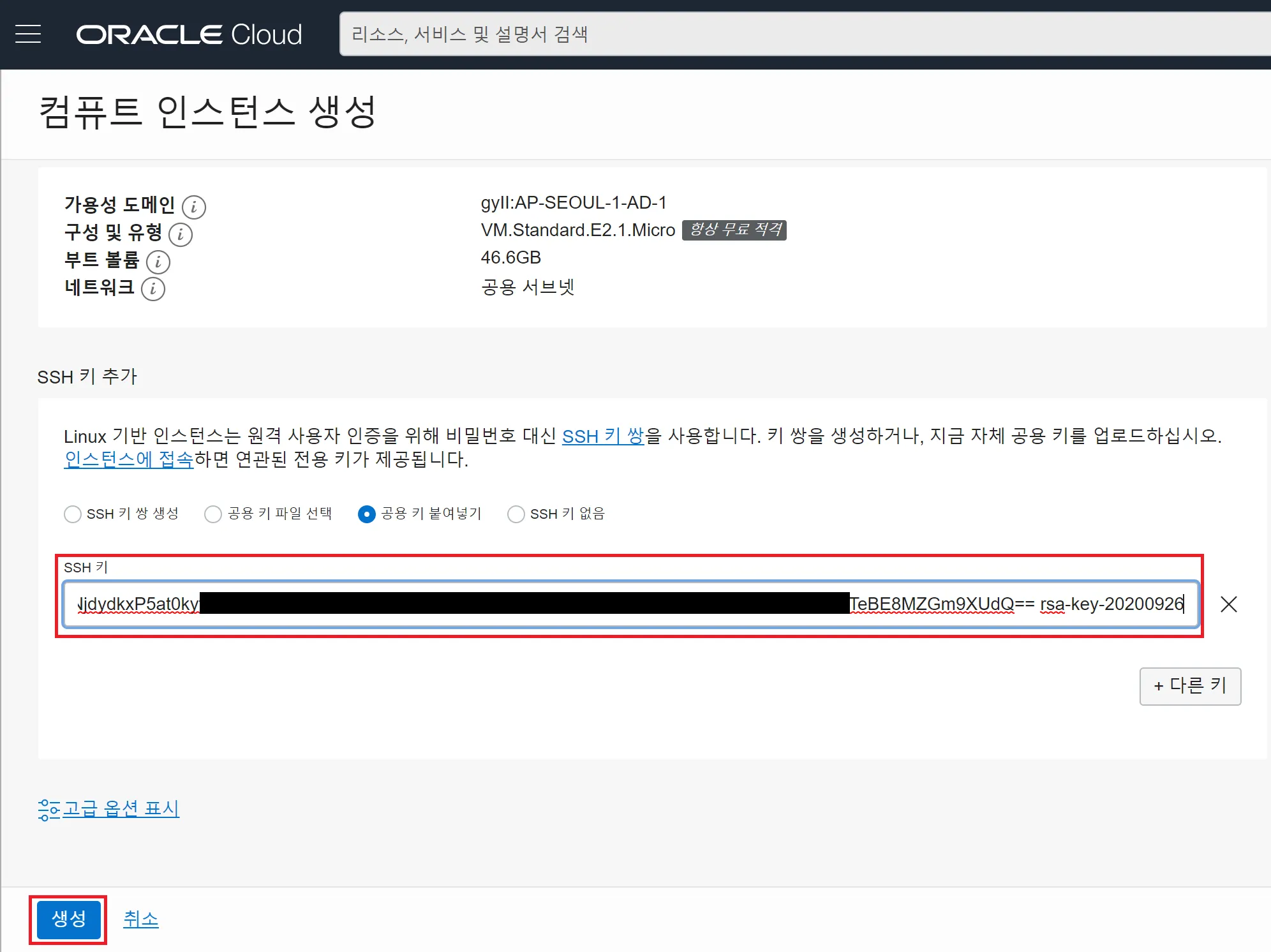1271x952 pixels.
Task: Select SSH 키 없음 radio option
Action: [516, 514]
